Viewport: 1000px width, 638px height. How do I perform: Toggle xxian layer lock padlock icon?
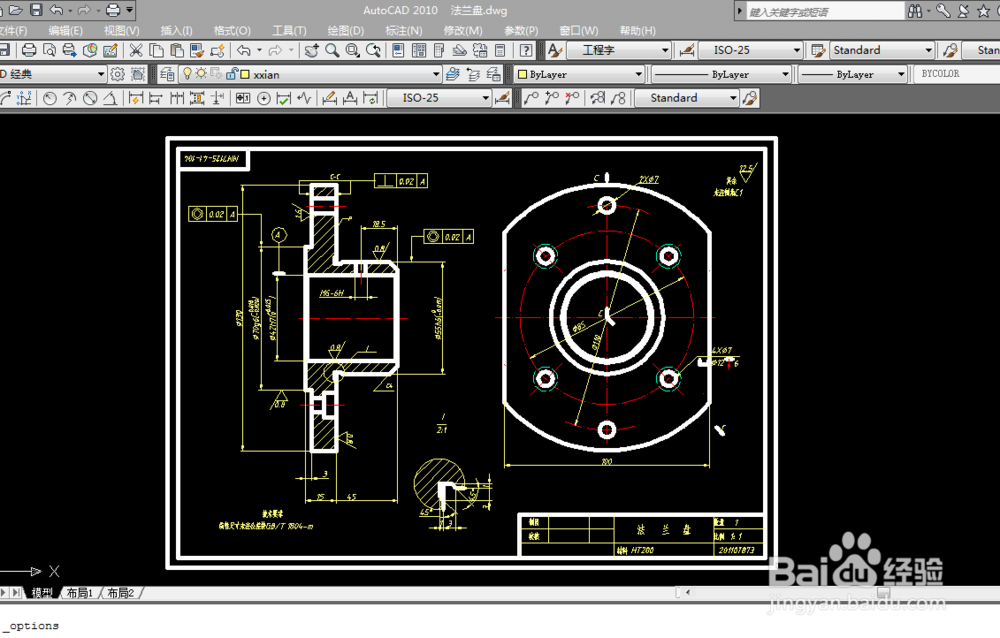[x=232, y=74]
